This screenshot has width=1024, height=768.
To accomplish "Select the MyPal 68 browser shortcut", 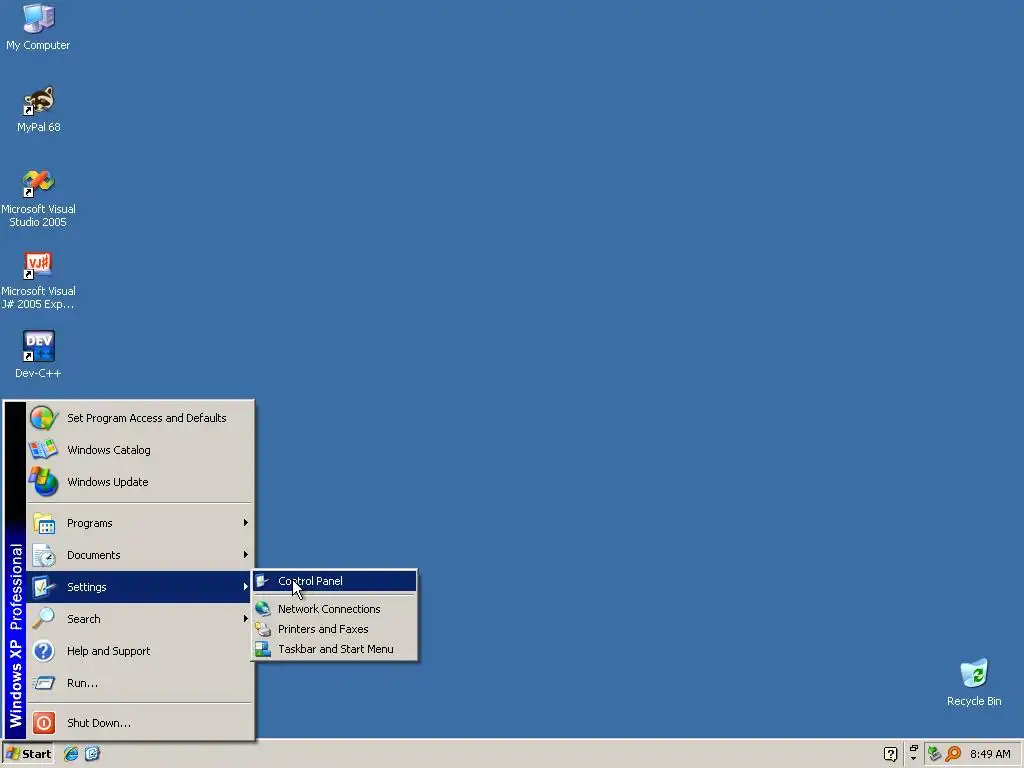I will (x=38, y=109).
